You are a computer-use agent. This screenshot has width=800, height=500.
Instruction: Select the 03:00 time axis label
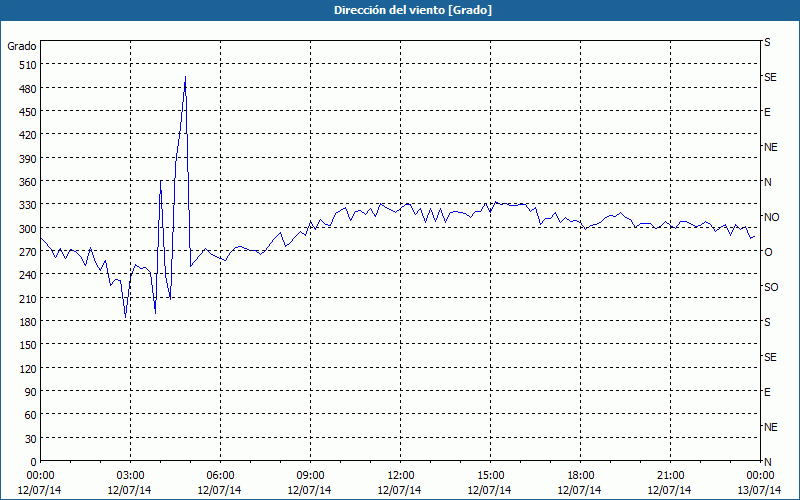[x=130, y=476]
